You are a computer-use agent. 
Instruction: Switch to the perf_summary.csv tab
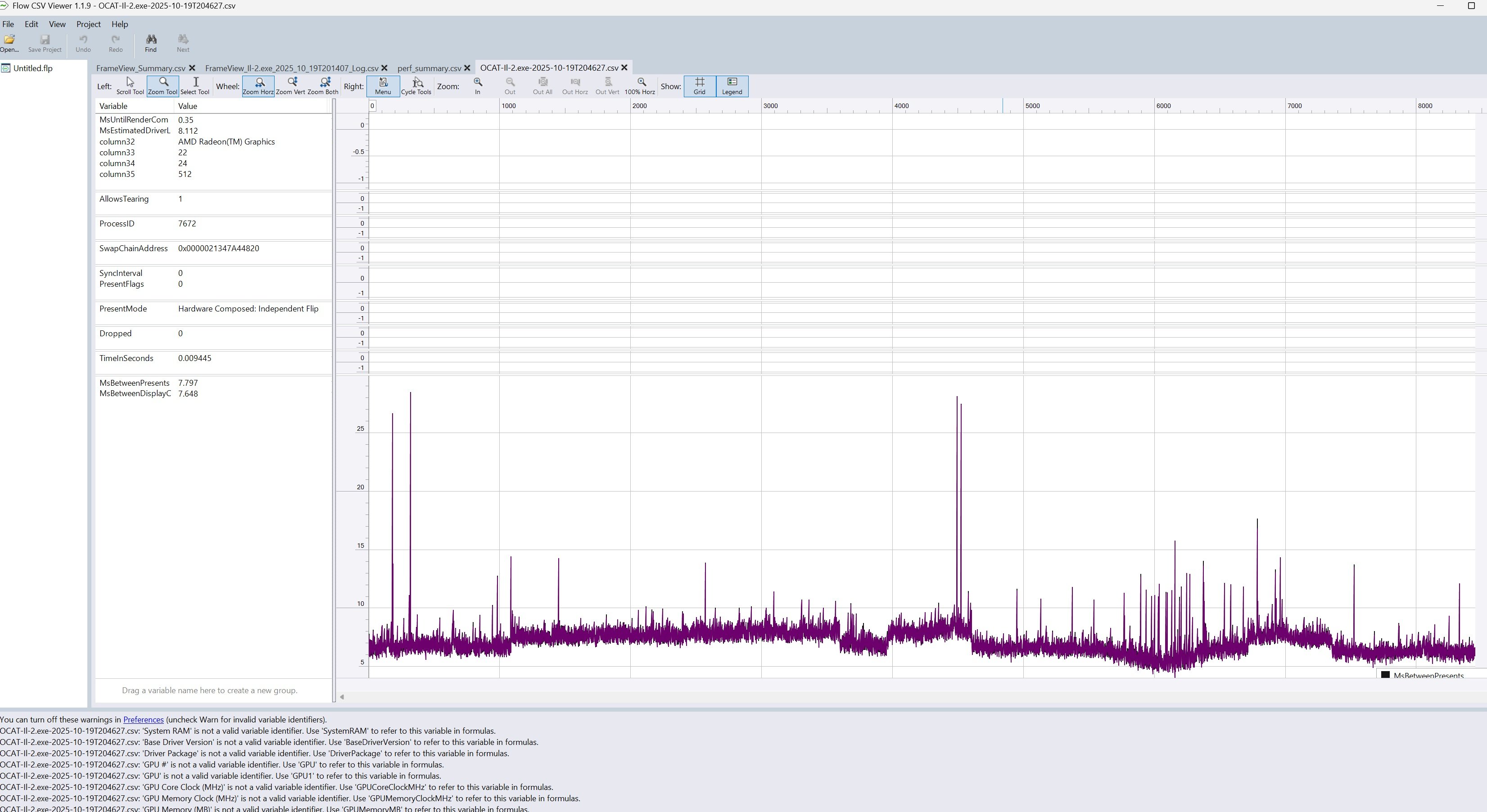pyautogui.click(x=429, y=68)
